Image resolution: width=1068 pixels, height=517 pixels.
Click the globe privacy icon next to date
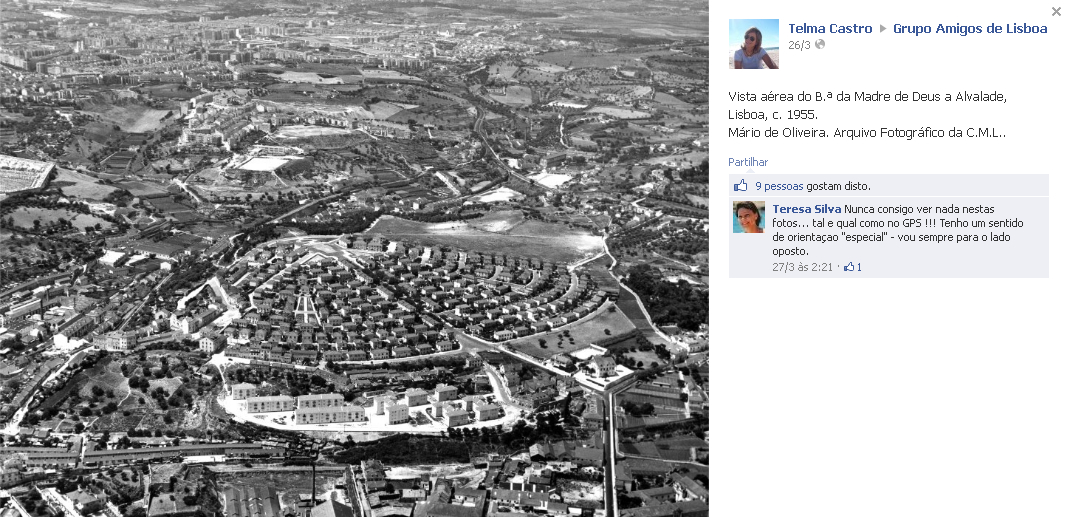(820, 45)
